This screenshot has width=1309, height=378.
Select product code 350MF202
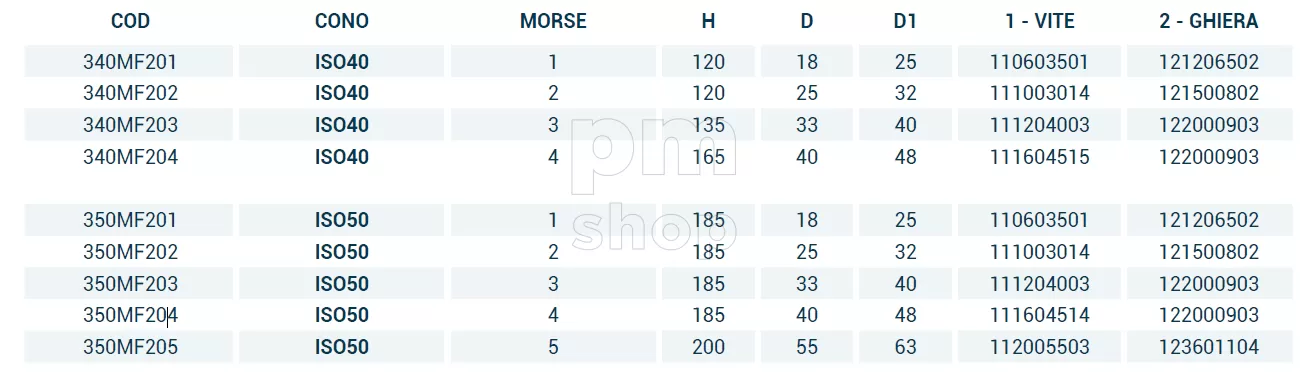pos(130,252)
